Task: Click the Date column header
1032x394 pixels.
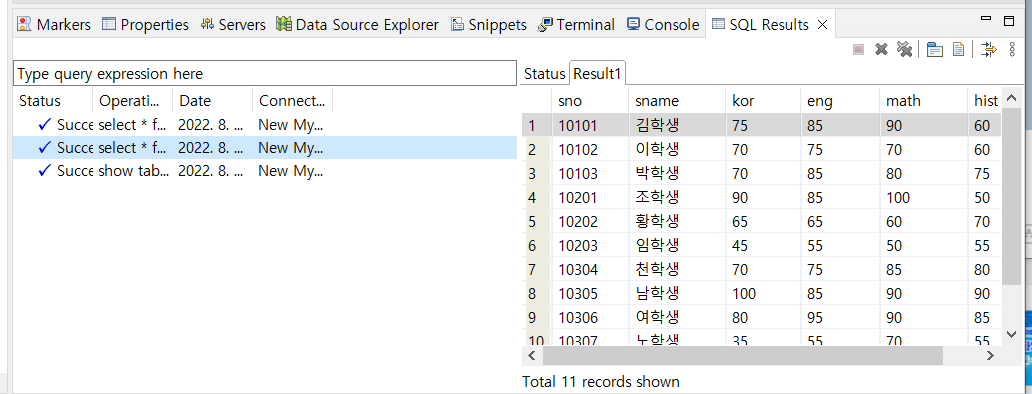Action: pyautogui.click(x=213, y=101)
